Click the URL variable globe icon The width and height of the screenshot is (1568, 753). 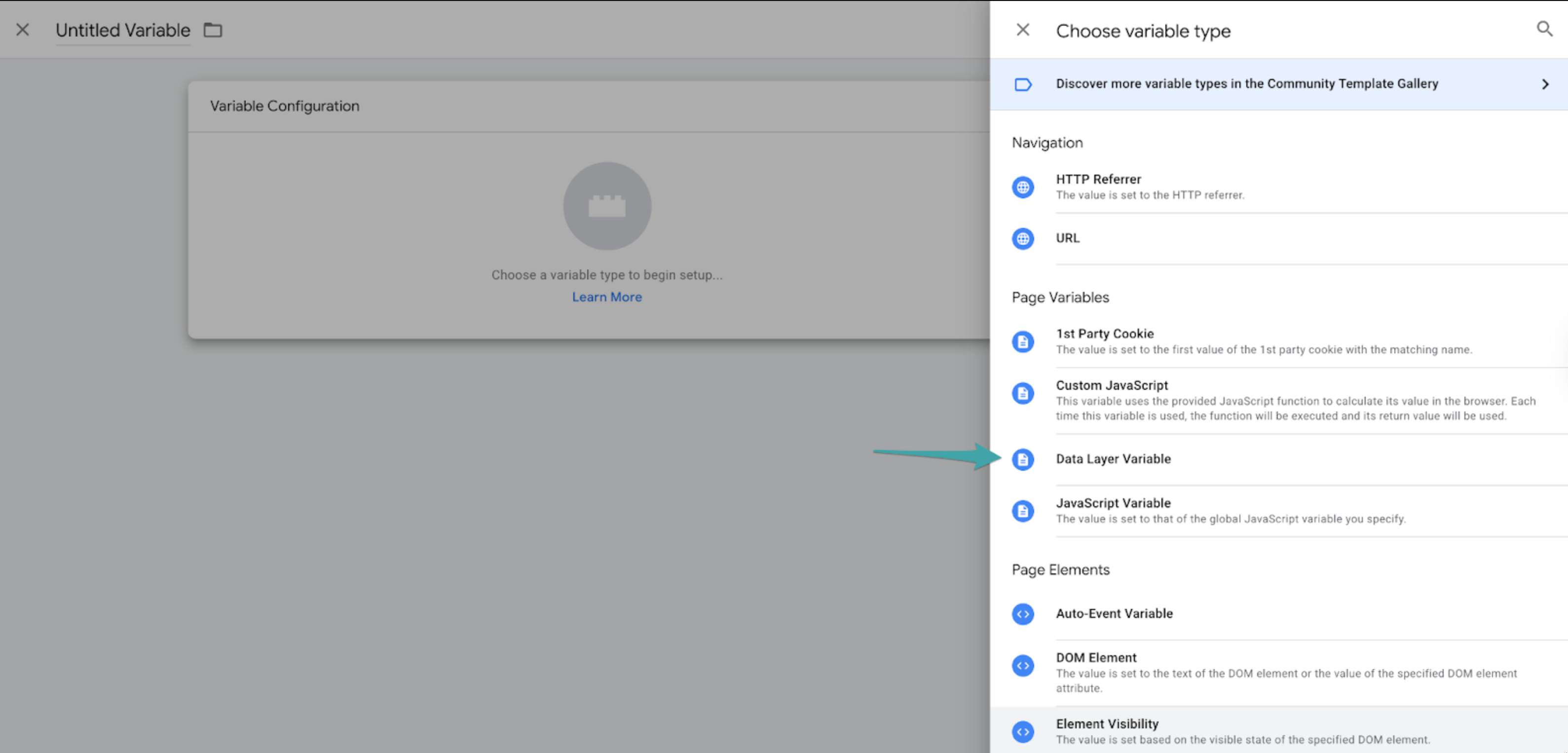(1023, 239)
